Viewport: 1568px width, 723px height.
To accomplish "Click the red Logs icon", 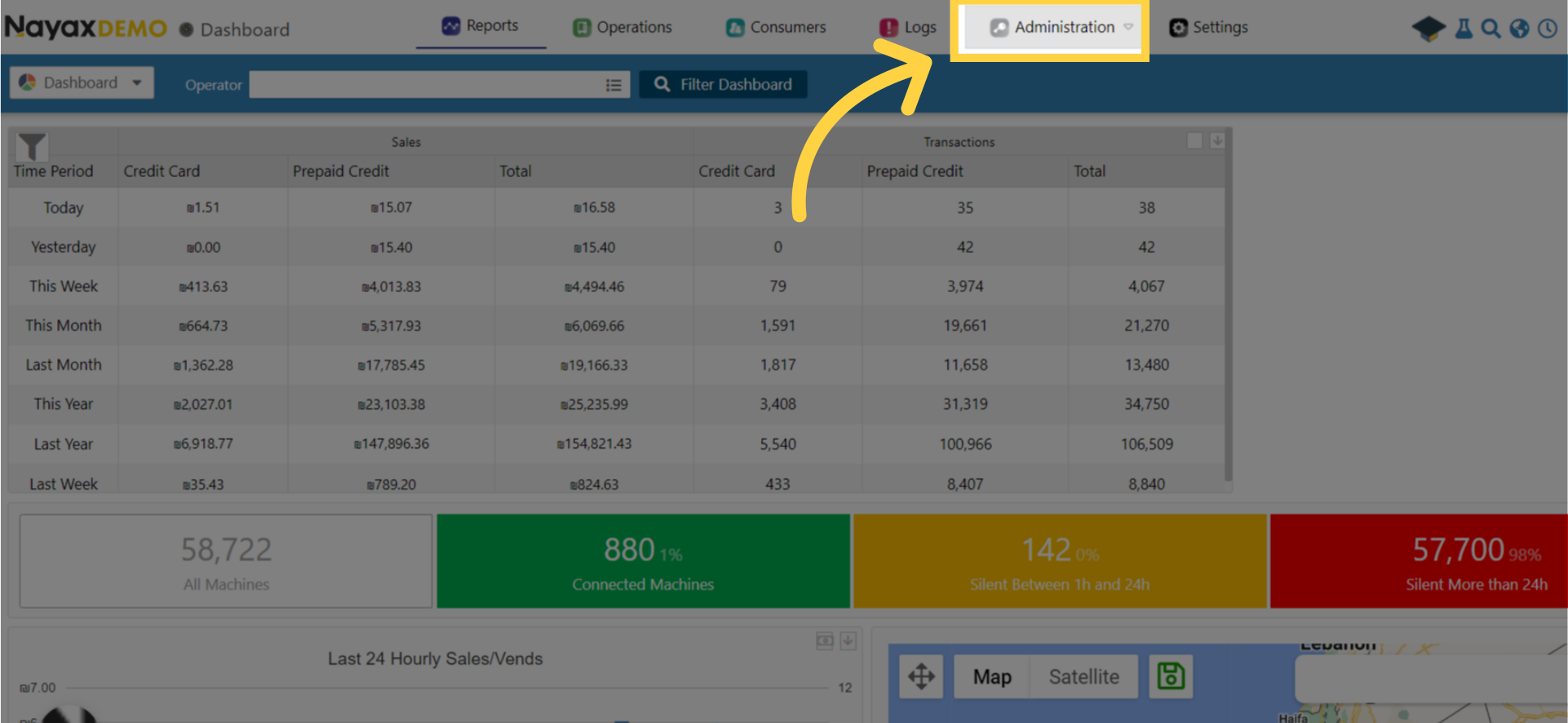I will [x=888, y=28].
